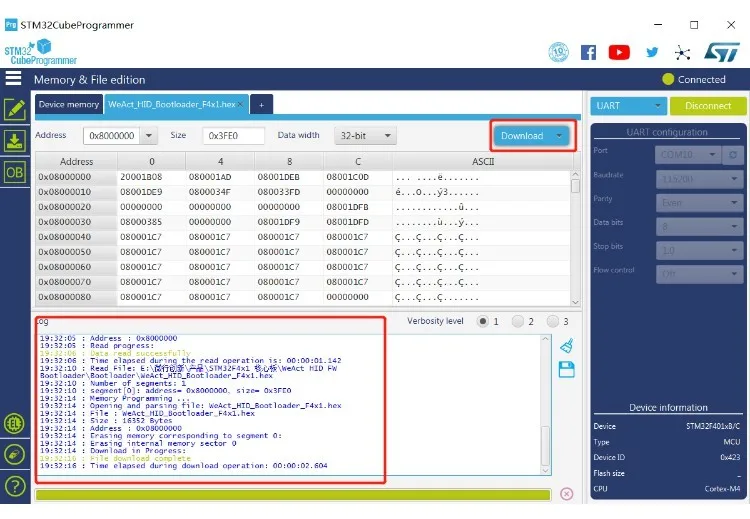Click the column C header
This screenshot has width=750, height=519.
358,162
